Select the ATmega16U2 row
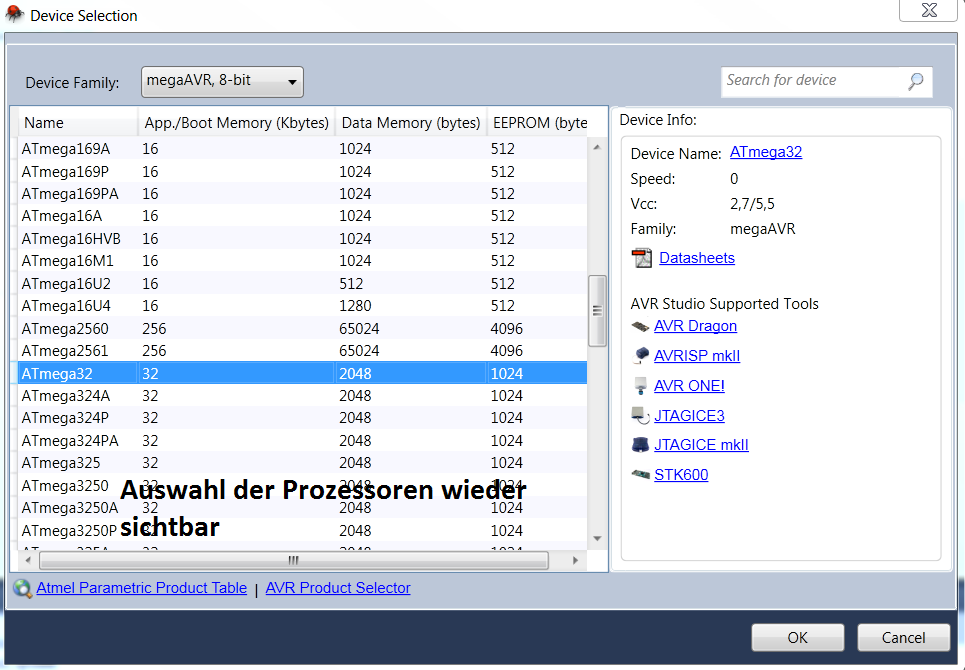This screenshot has width=965, height=670. pyautogui.click(x=302, y=284)
